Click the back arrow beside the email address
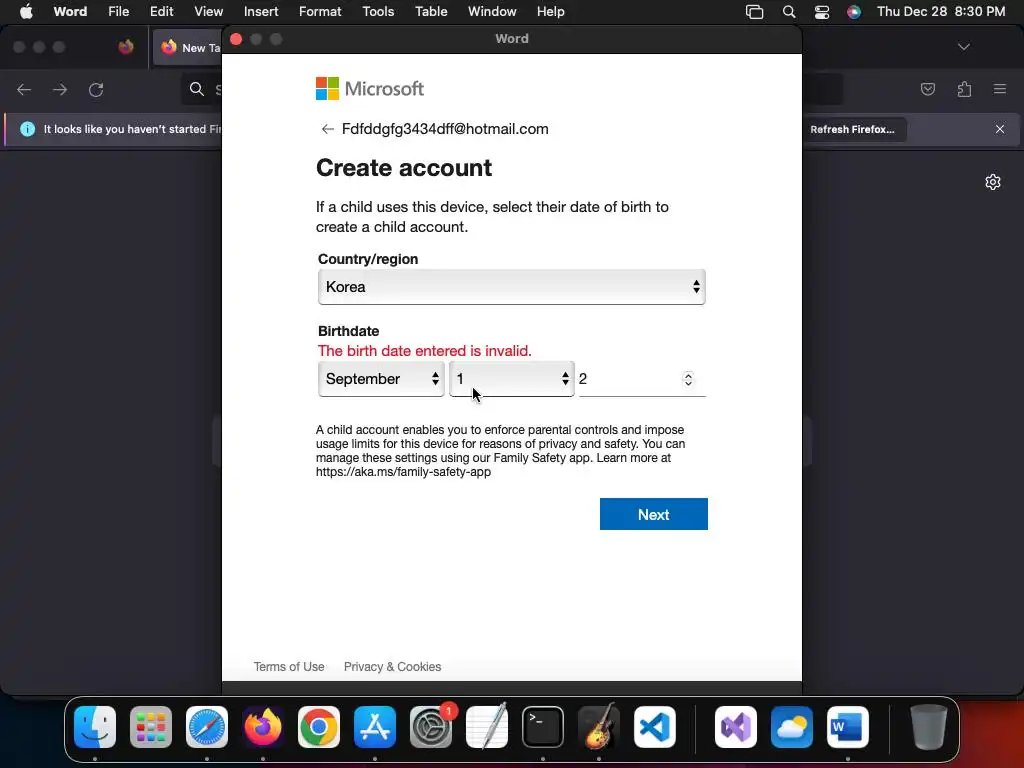This screenshot has height=768, width=1024. [x=327, y=129]
